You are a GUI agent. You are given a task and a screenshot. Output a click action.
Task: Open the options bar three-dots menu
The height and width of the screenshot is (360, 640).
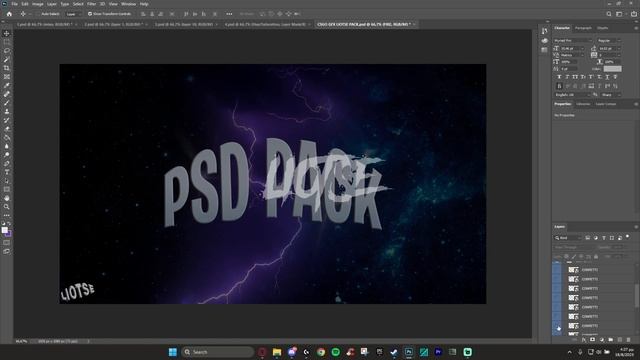[229, 14]
